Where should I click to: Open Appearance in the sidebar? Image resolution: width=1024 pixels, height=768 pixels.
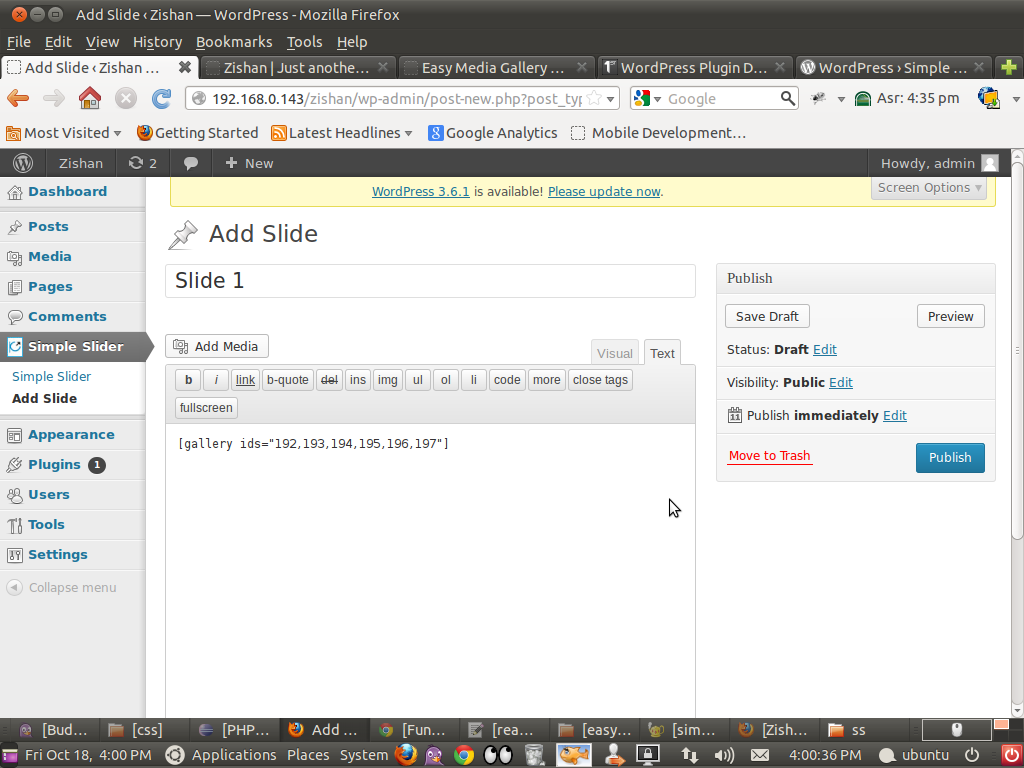(72, 435)
